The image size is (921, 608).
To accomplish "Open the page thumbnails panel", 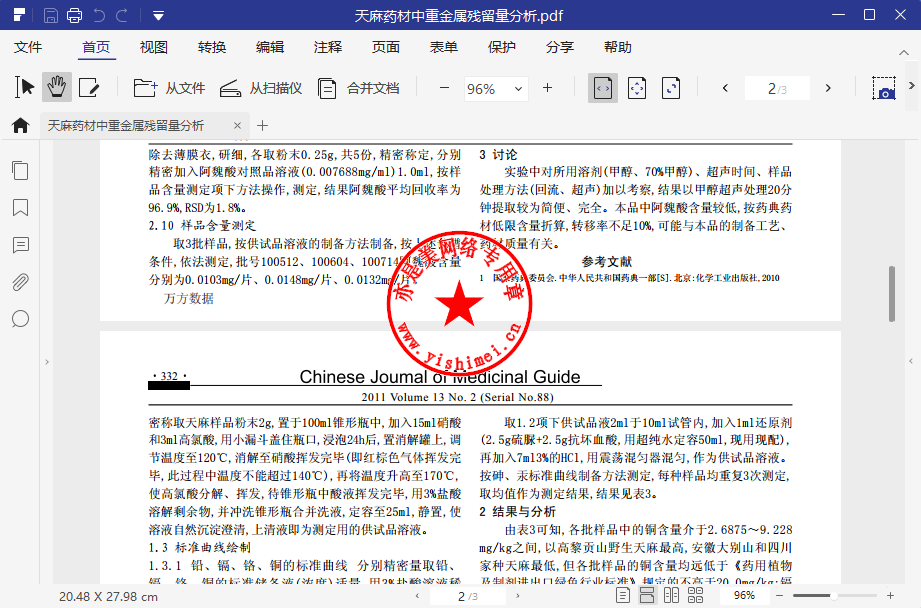I will coord(21,171).
